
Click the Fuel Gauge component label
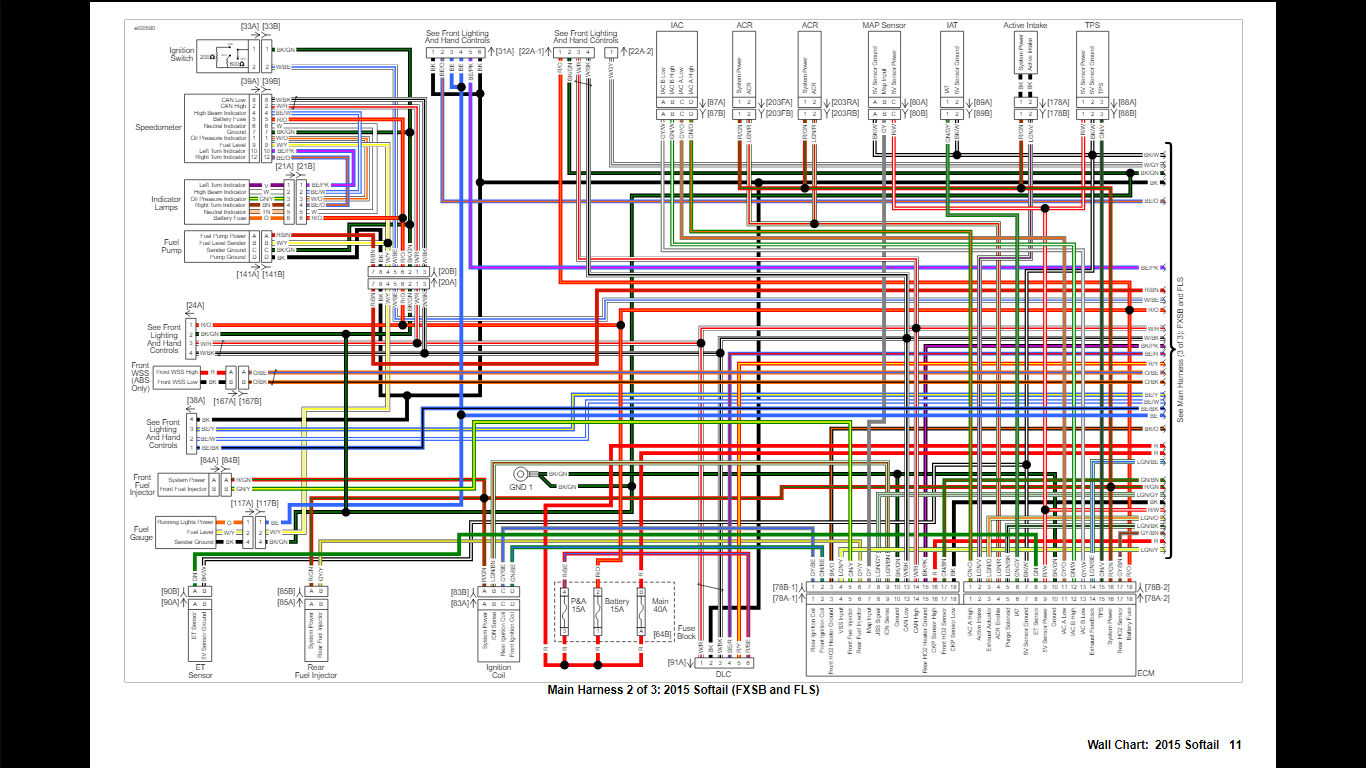tap(143, 533)
